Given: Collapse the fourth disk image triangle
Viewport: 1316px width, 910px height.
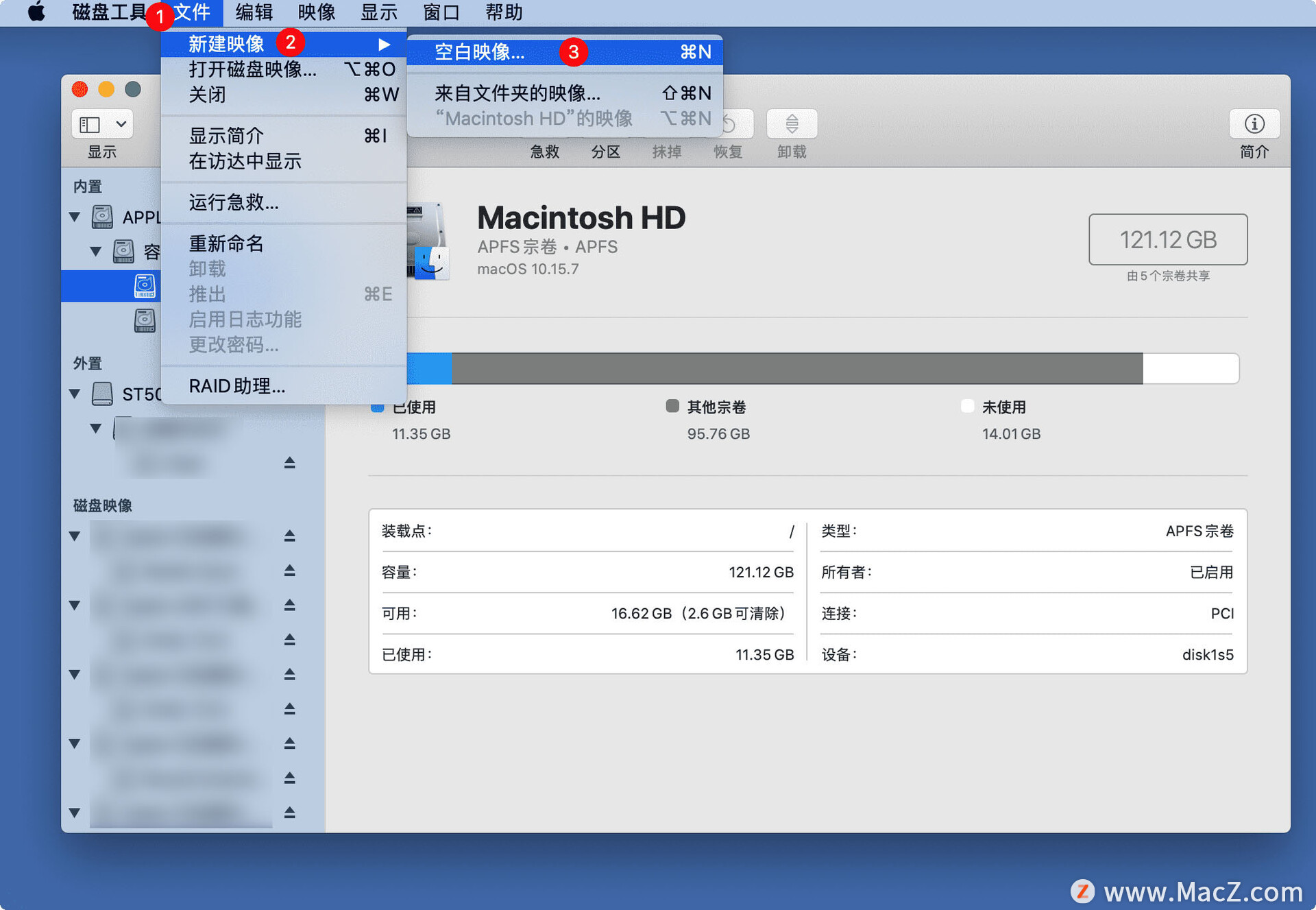Looking at the screenshot, I should click(75, 743).
